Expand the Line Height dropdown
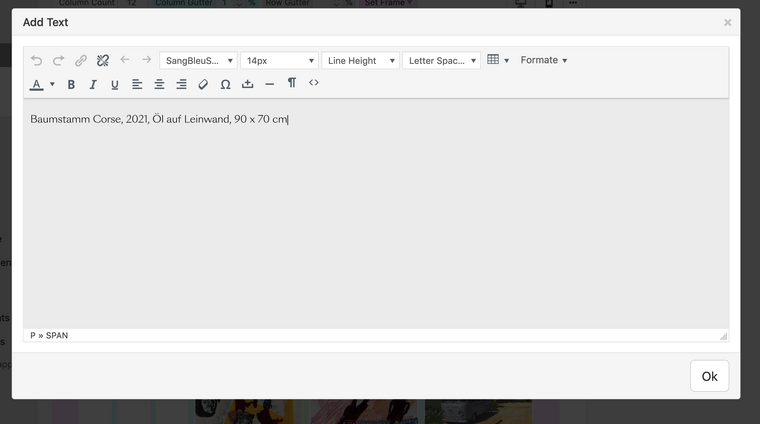 coord(360,61)
